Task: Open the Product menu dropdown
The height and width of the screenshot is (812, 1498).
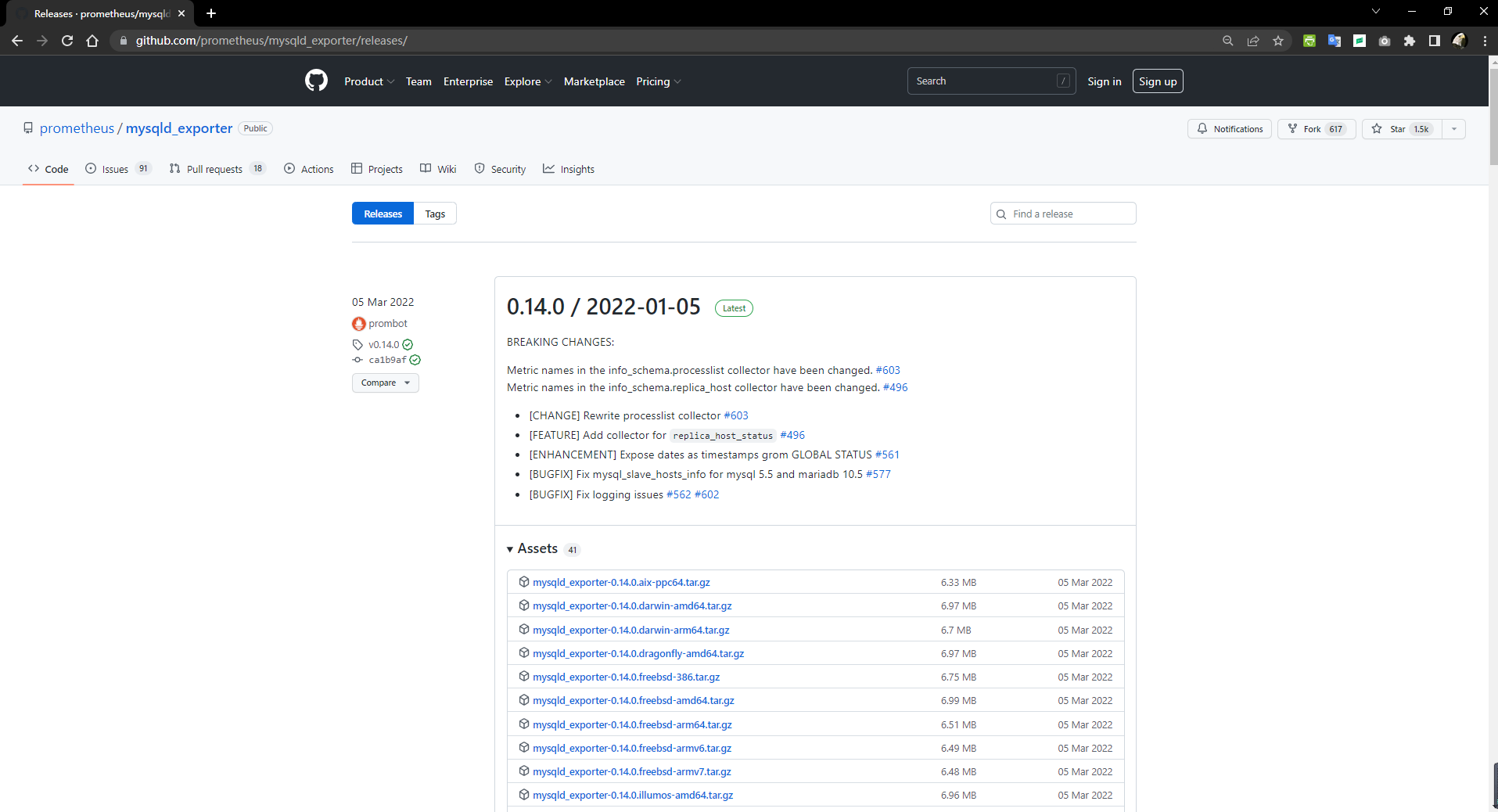Action: (369, 81)
